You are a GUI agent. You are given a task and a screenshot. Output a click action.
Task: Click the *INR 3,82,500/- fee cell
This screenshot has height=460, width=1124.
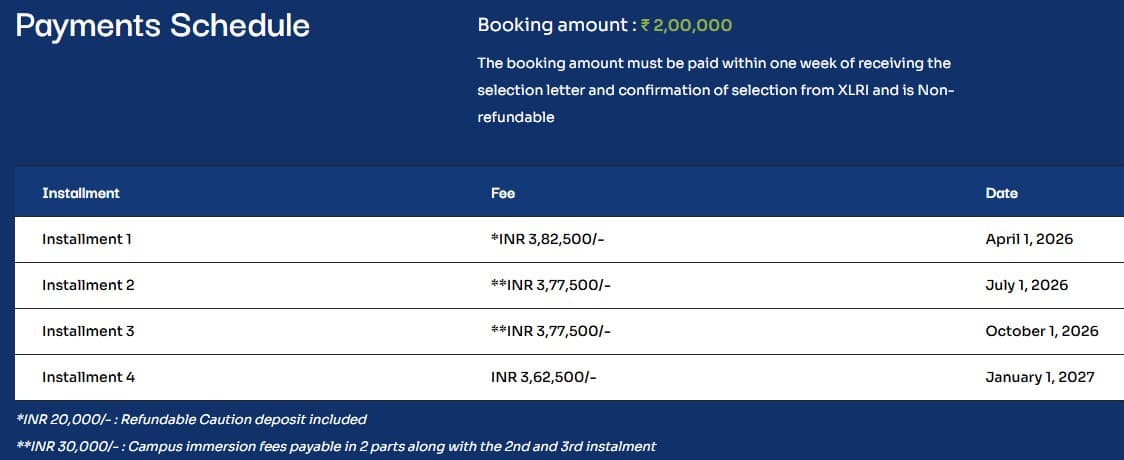[548, 239]
